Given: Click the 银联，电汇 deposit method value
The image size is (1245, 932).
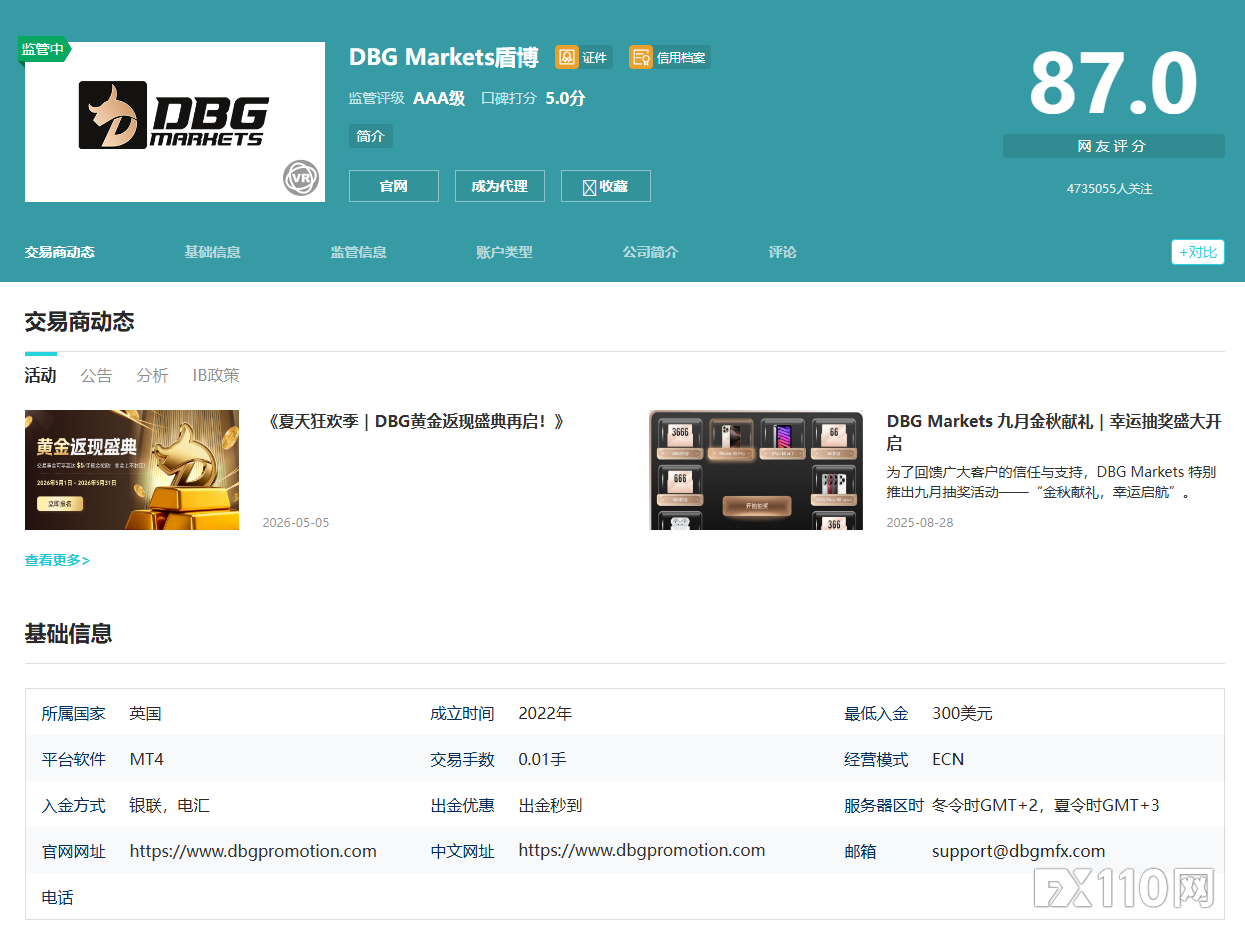Looking at the screenshot, I should pos(170,806).
